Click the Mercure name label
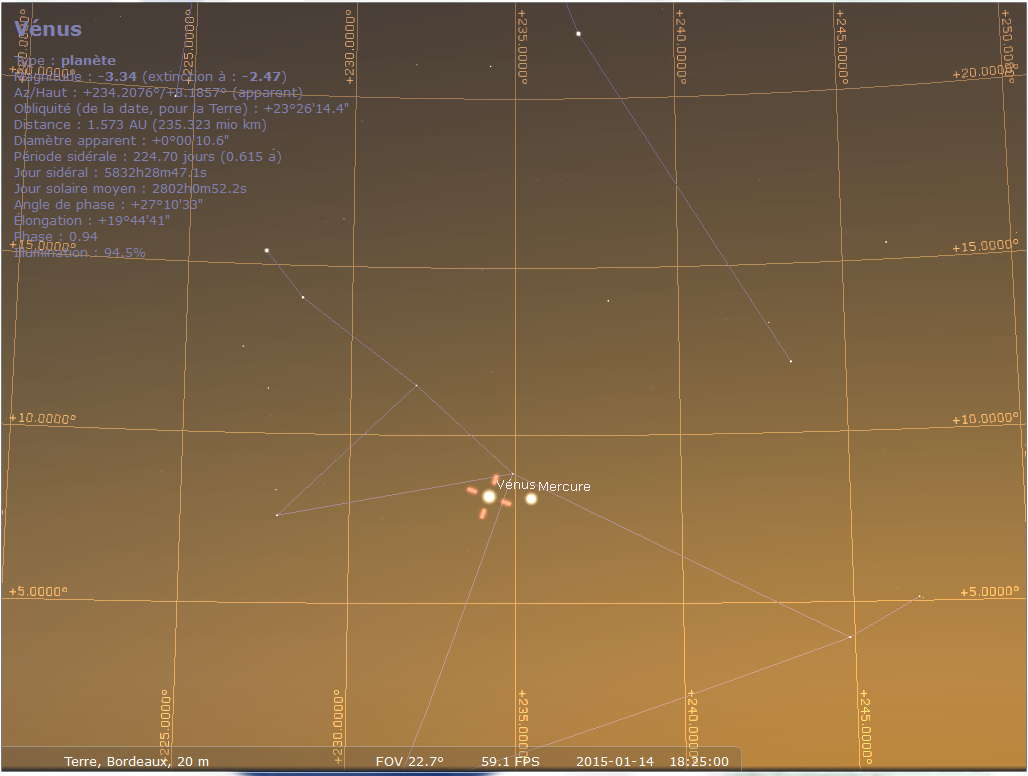1028x776 pixels. click(x=564, y=487)
